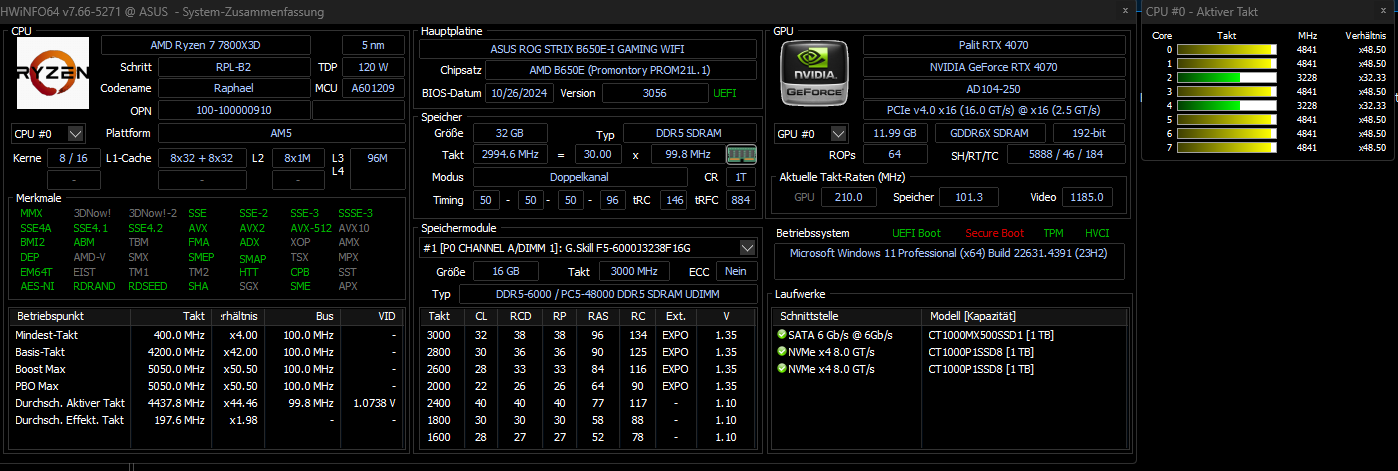Click the 2994.6 MHz memory Takt field
Screen dimensions: 1398x471
pos(507,155)
